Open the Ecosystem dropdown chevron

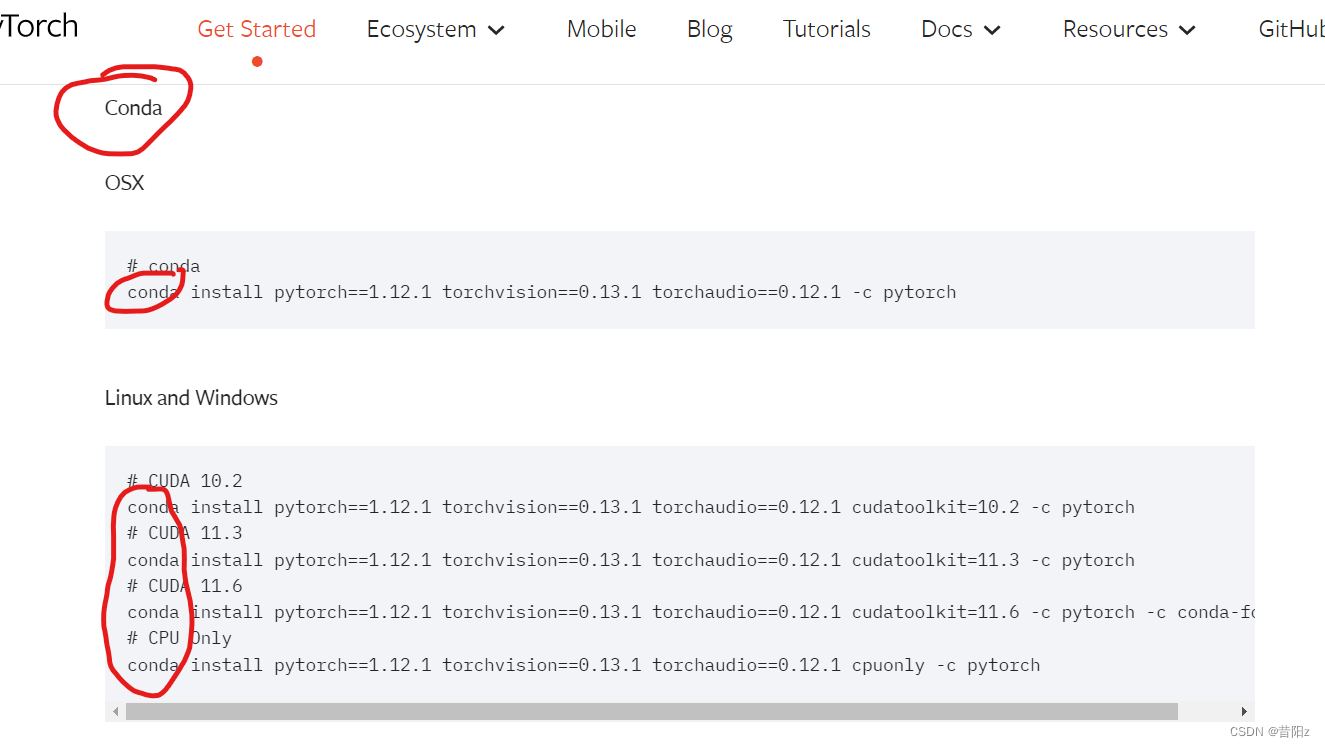496,31
